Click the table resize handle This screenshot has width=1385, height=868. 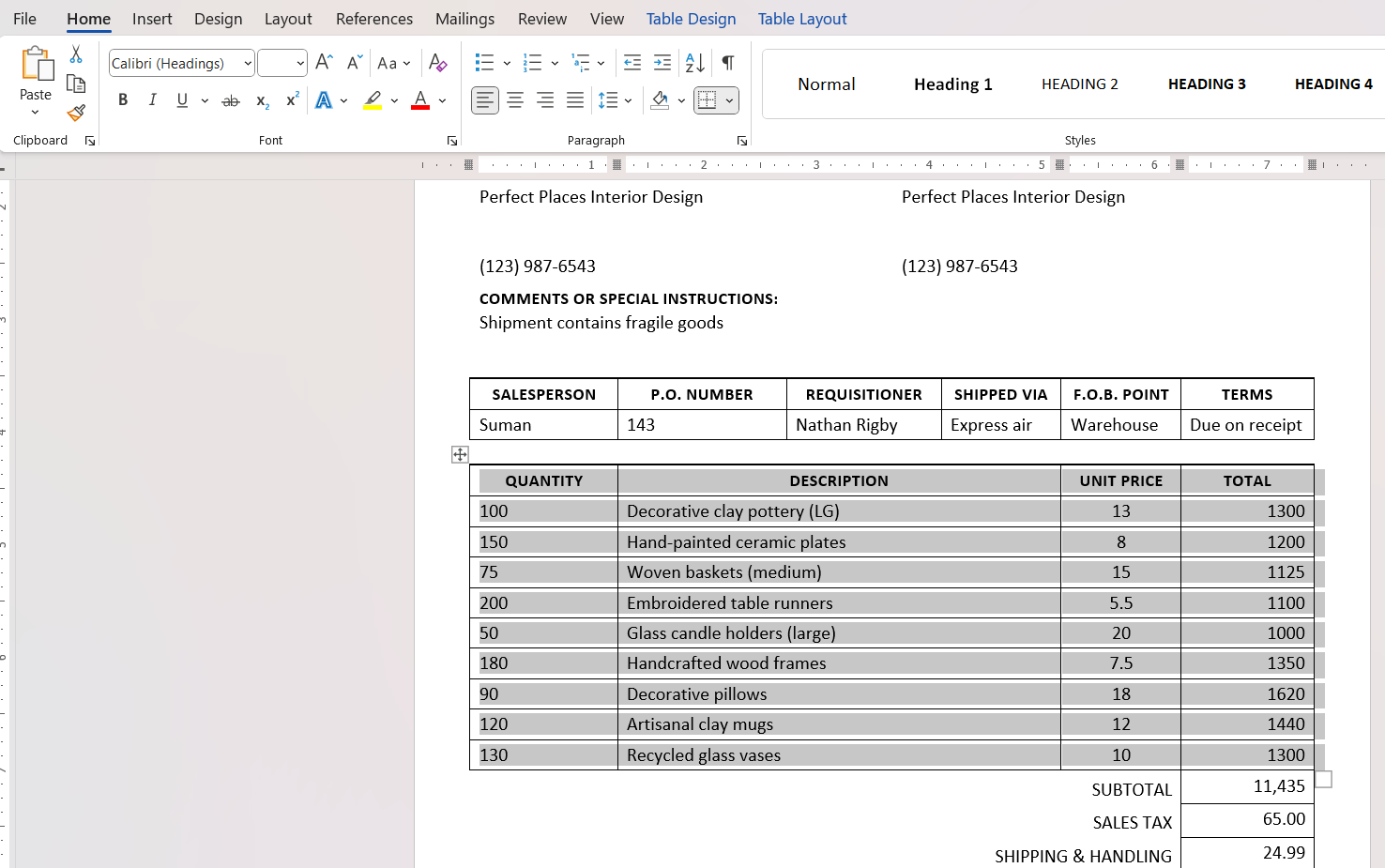click(x=1324, y=779)
